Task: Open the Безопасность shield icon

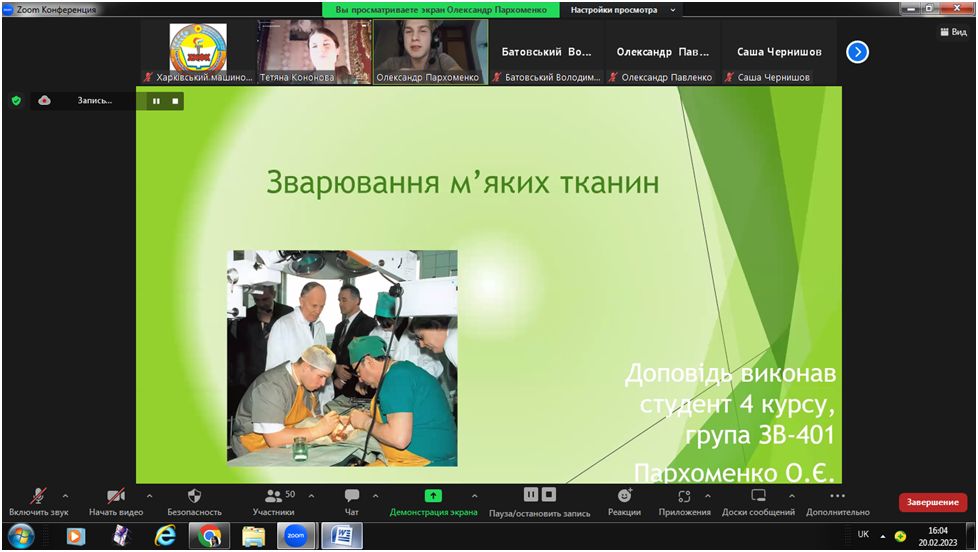Action: 195,496
